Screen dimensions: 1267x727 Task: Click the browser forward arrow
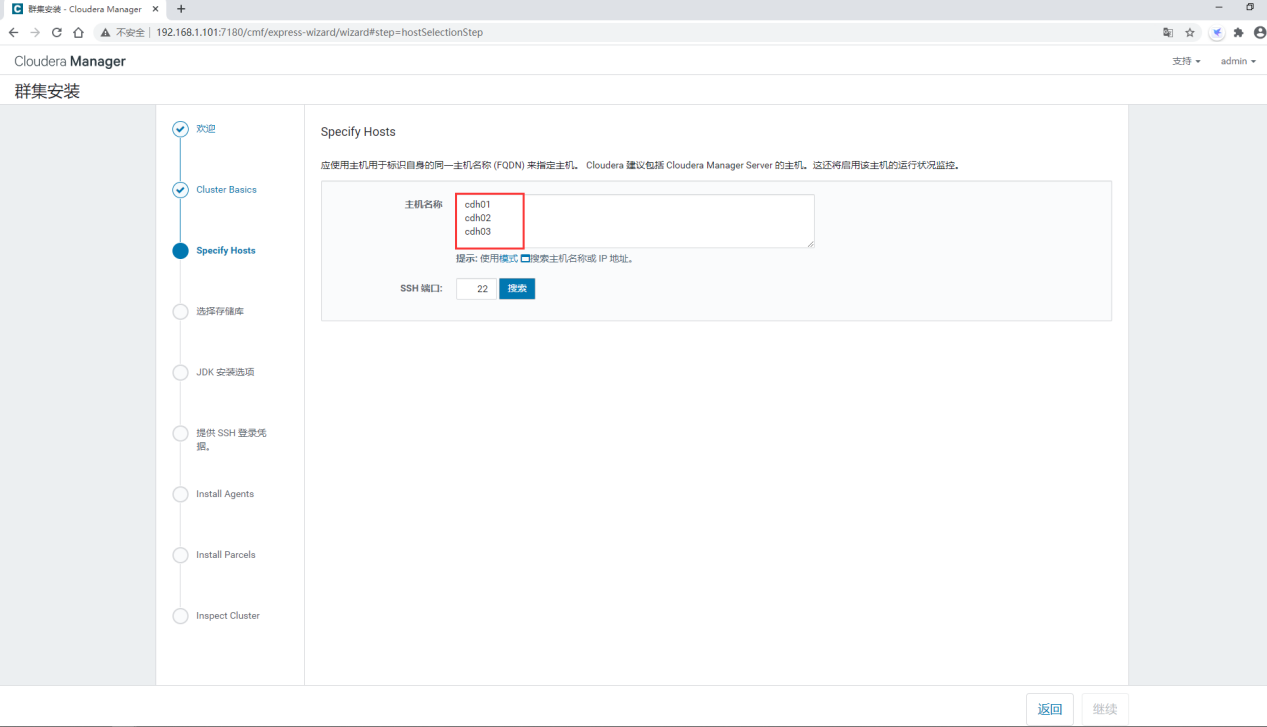tap(35, 32)
